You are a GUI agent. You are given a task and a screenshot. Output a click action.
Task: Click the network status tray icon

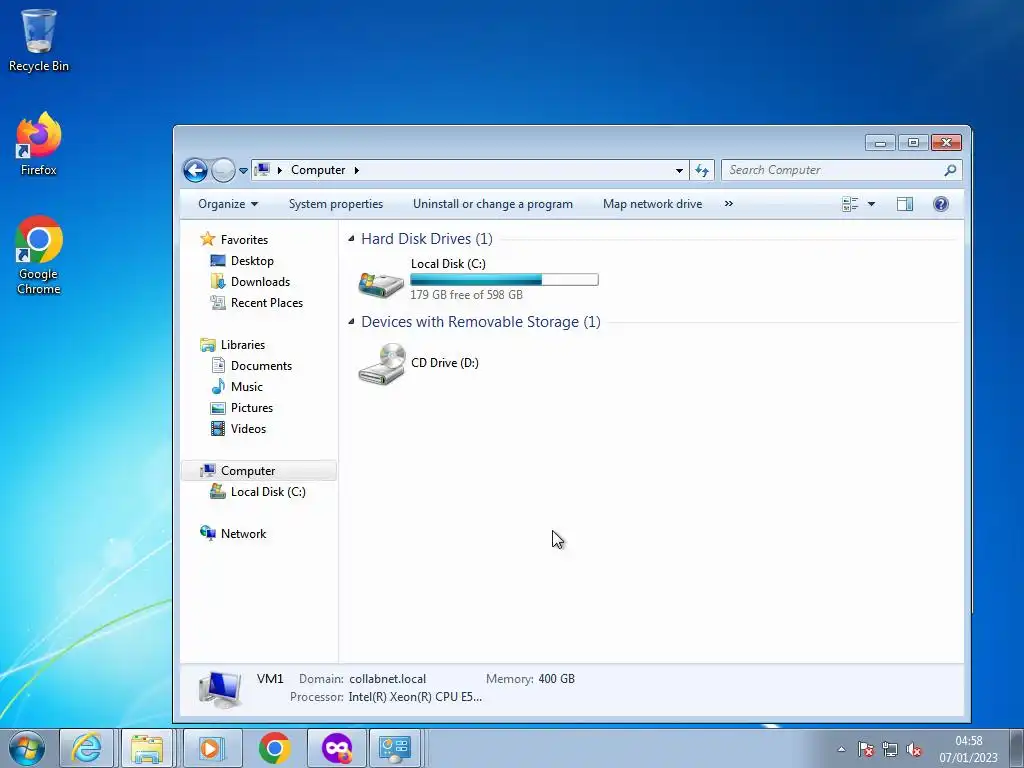click(889, 749)
